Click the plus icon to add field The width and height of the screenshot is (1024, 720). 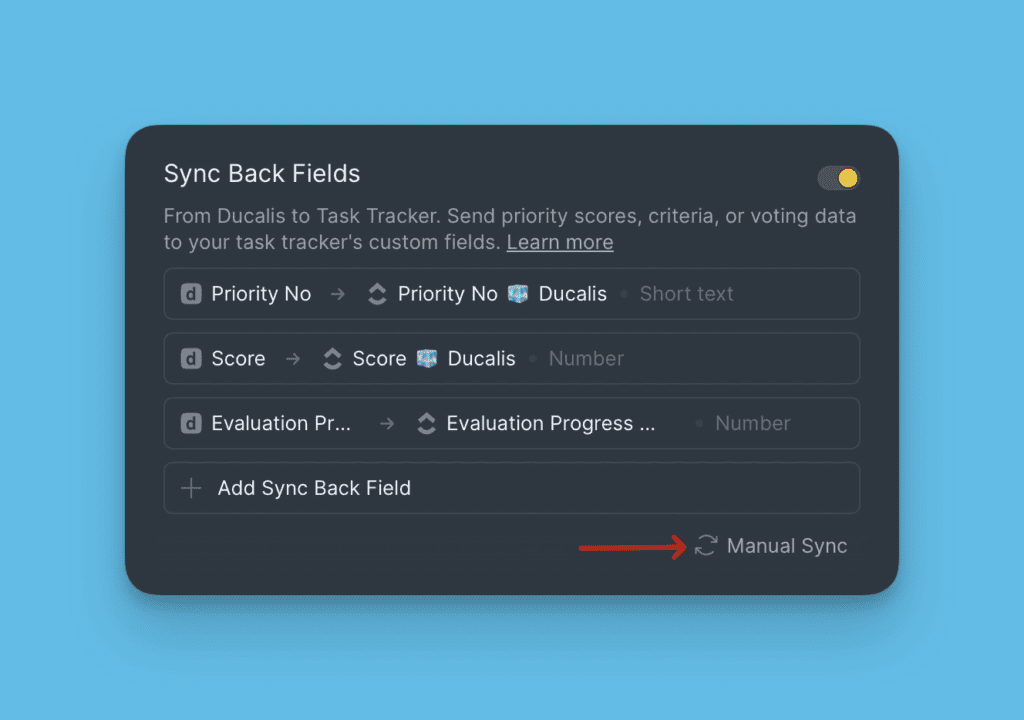[190, 488]
